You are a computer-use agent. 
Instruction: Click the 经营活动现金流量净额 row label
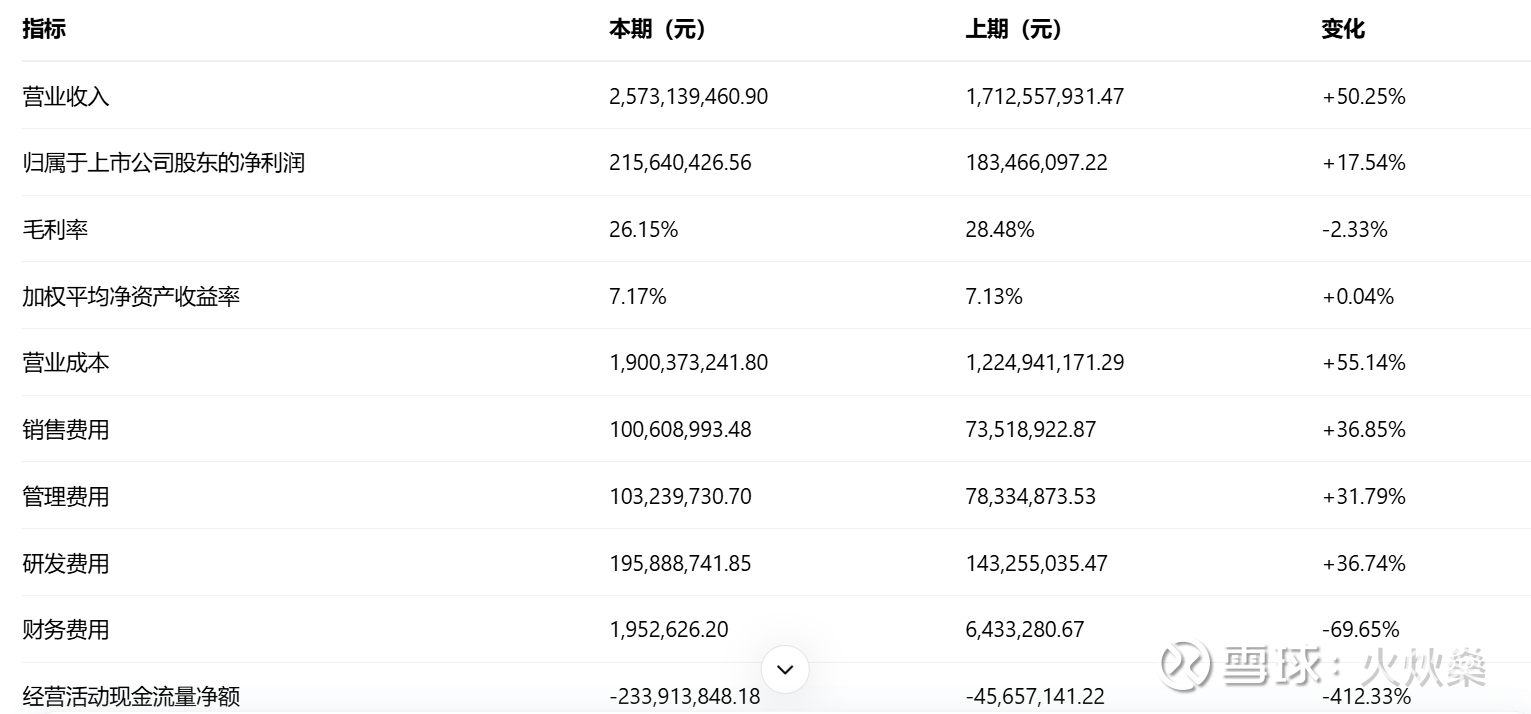(131, 696)
